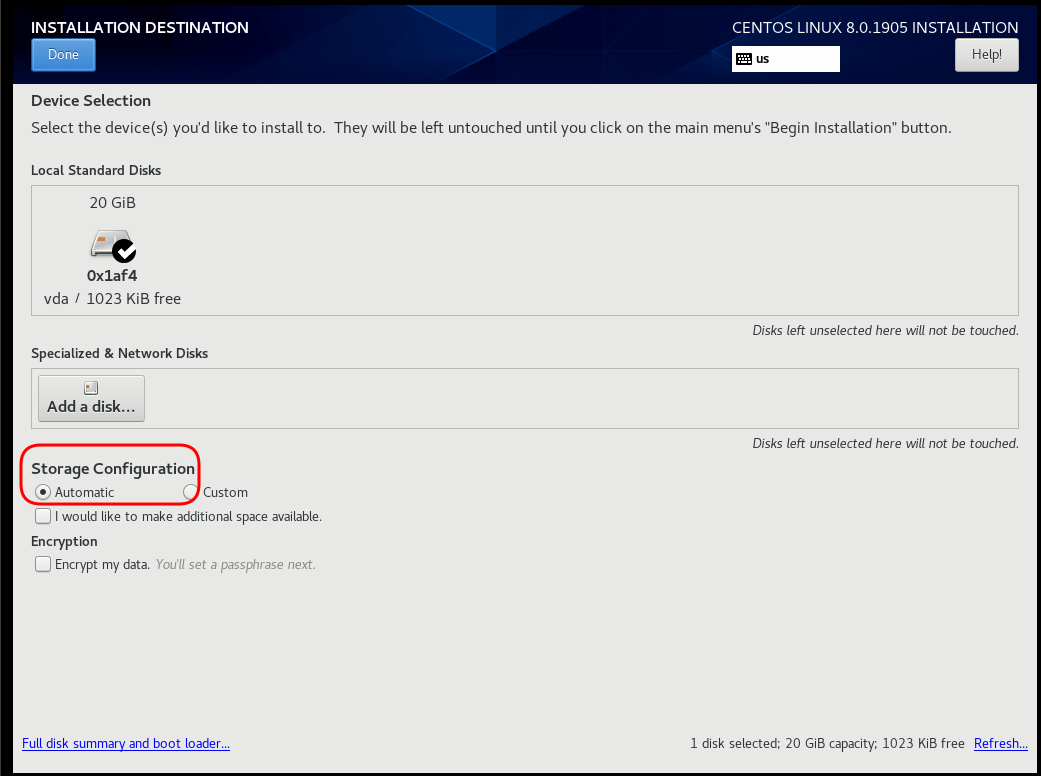Keep Automatic partitioning selected
Screen dimensions: 1041x776
click(x=42, y=491)
